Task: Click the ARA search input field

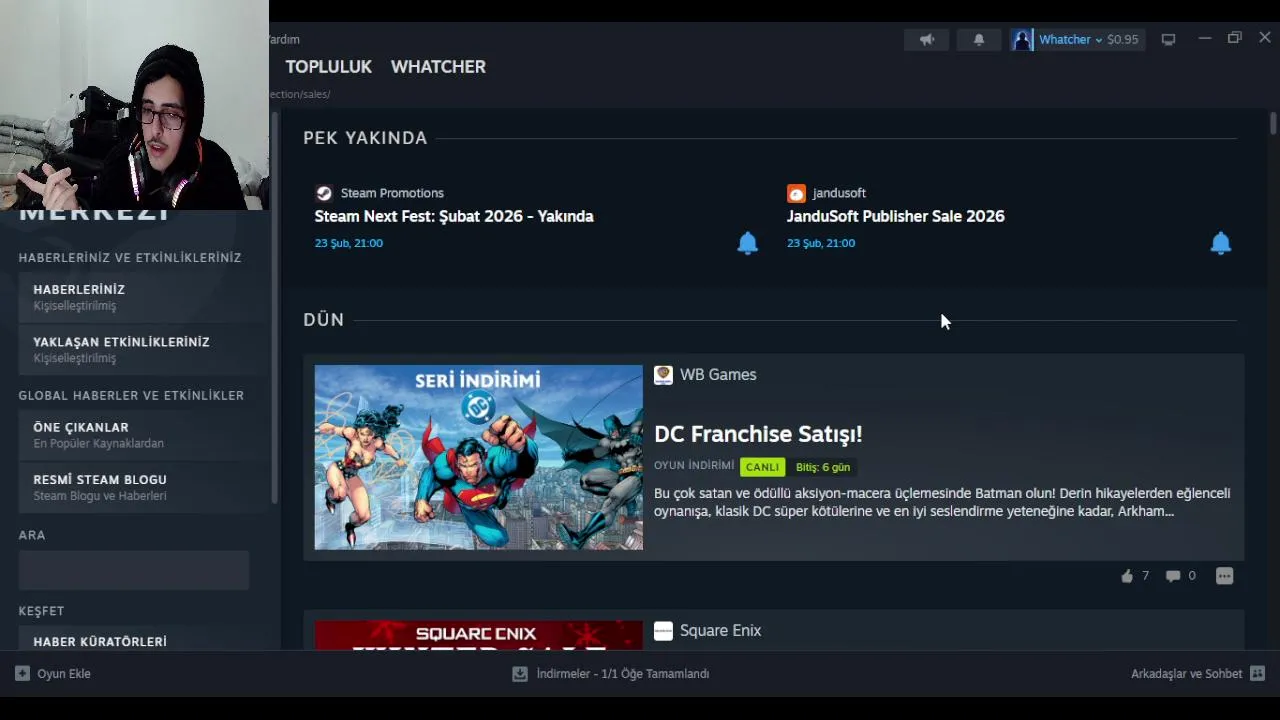Action: click(x=133, y=570)
